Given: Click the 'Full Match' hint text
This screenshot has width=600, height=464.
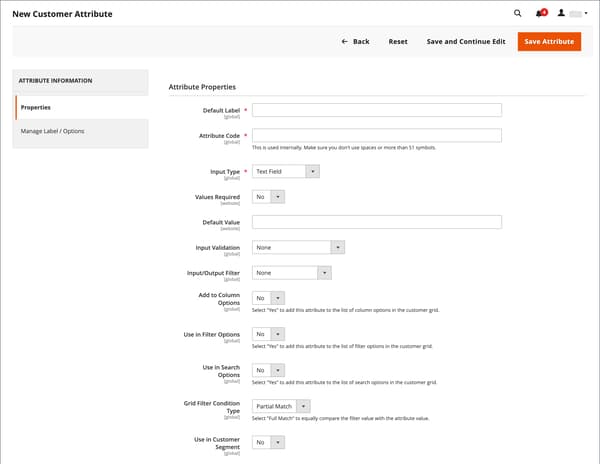Looking at the screenshot, I should click(341, 418).
